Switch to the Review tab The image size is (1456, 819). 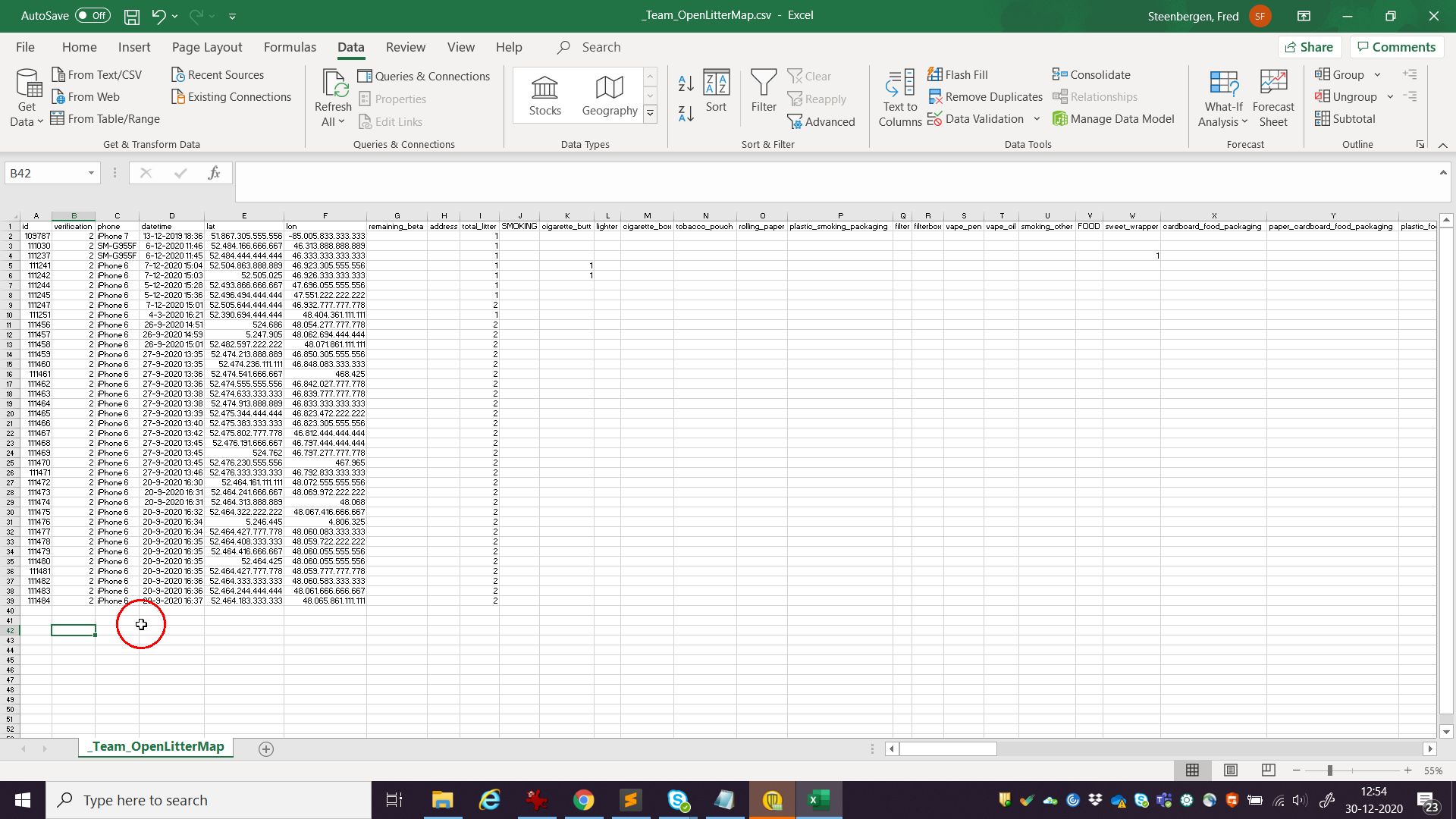point(405,47)
